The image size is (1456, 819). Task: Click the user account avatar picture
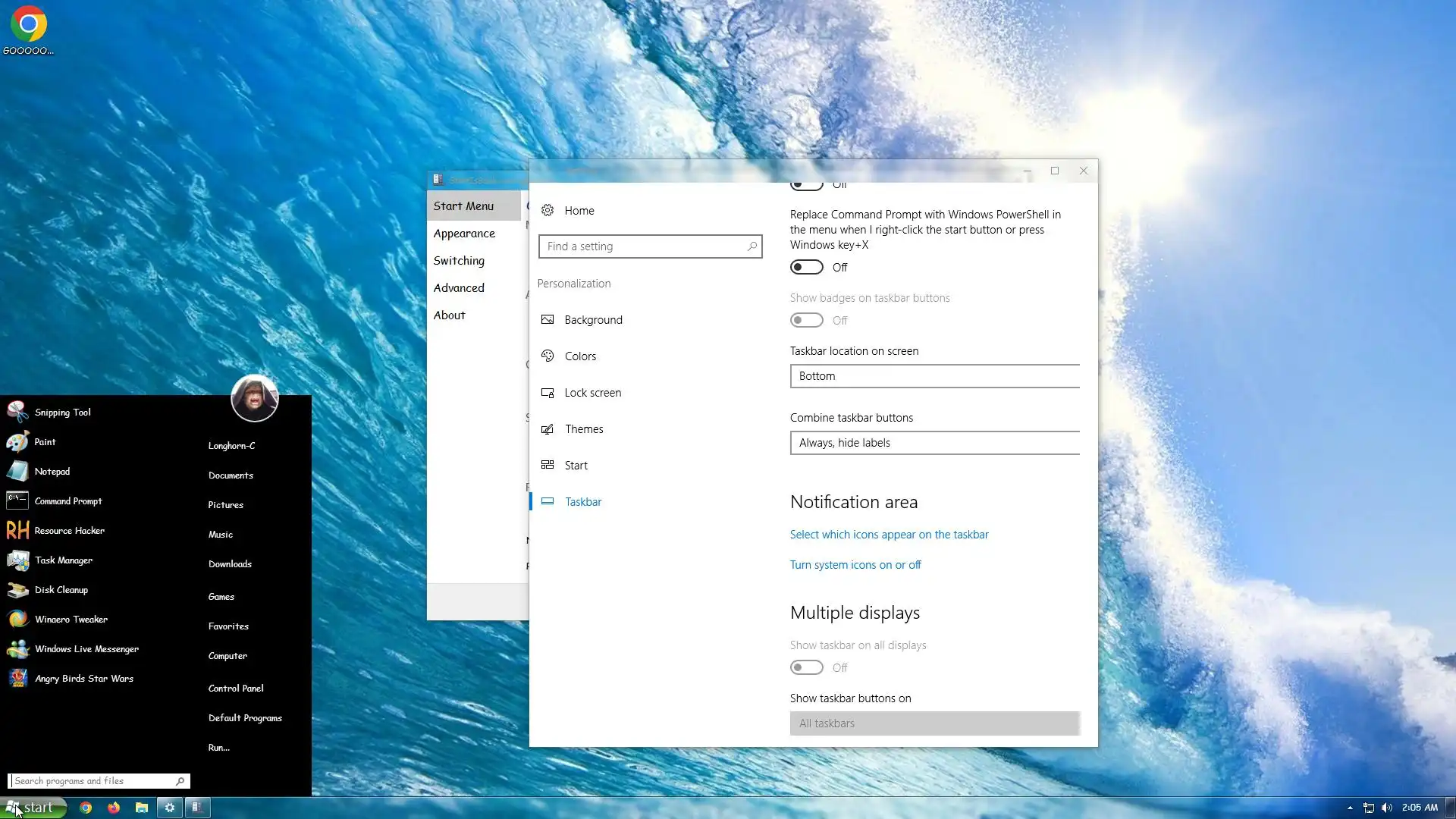click(x=254, y=398)
